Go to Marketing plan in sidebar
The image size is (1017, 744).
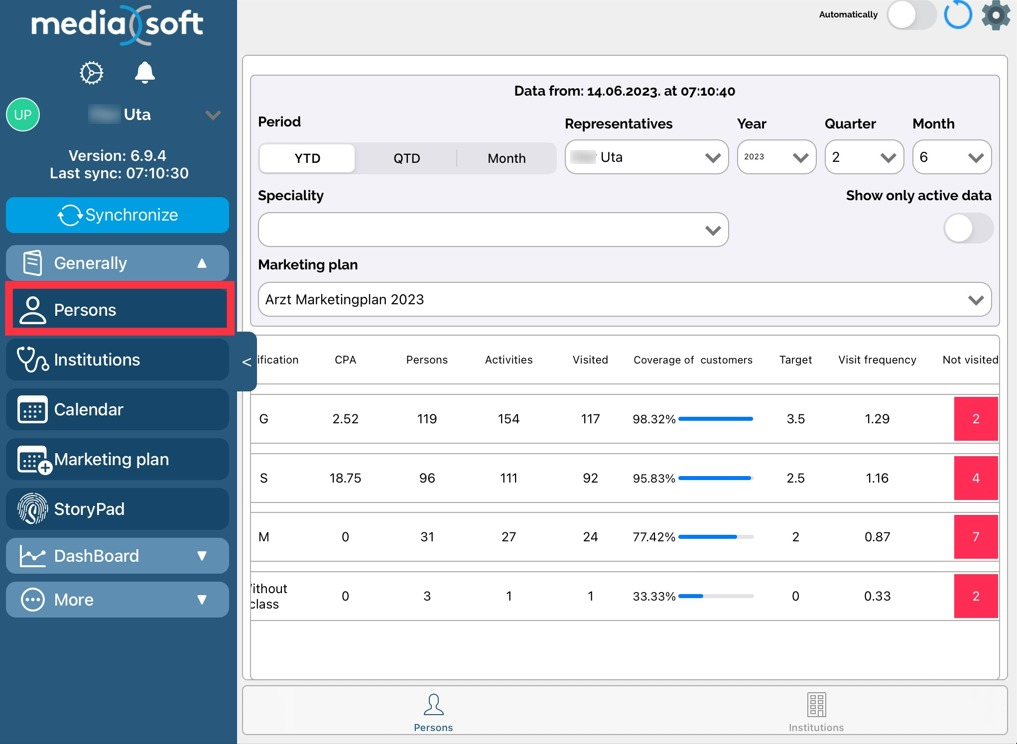pyautogui.click(x=117, y=460)
